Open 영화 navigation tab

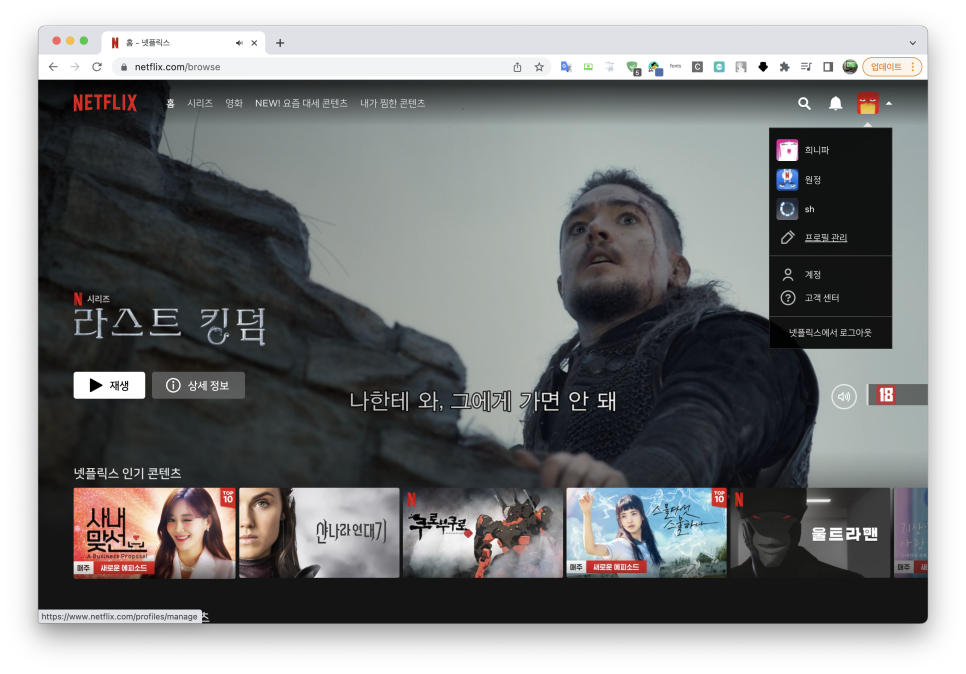click(233, 104)
